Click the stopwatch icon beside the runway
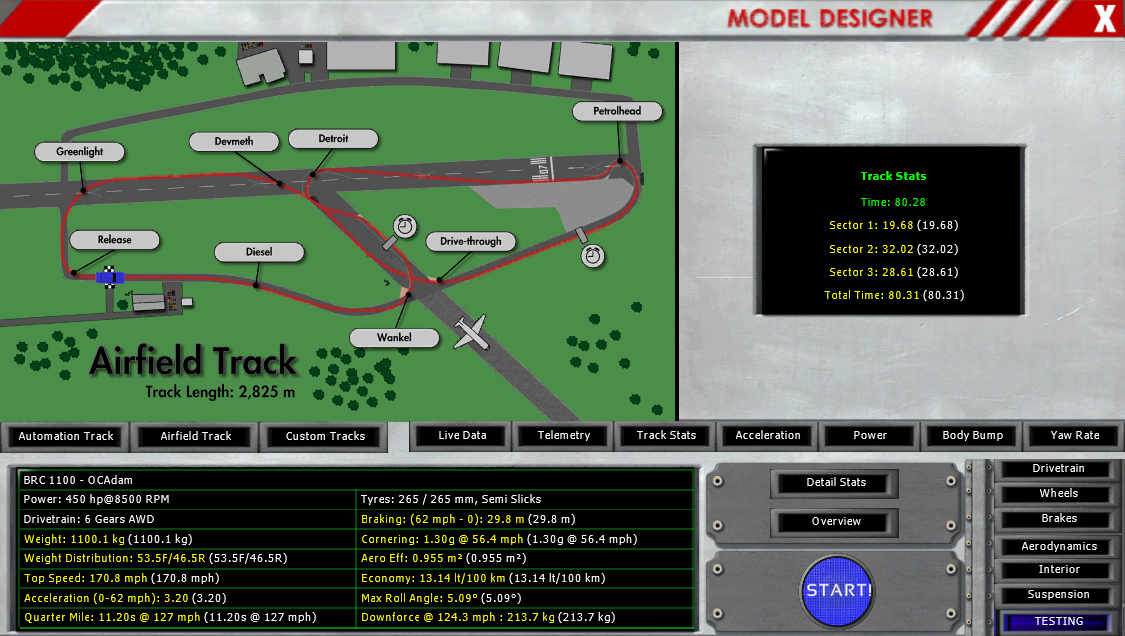This screenshot has width=1125, height=636. coord(594,256)
